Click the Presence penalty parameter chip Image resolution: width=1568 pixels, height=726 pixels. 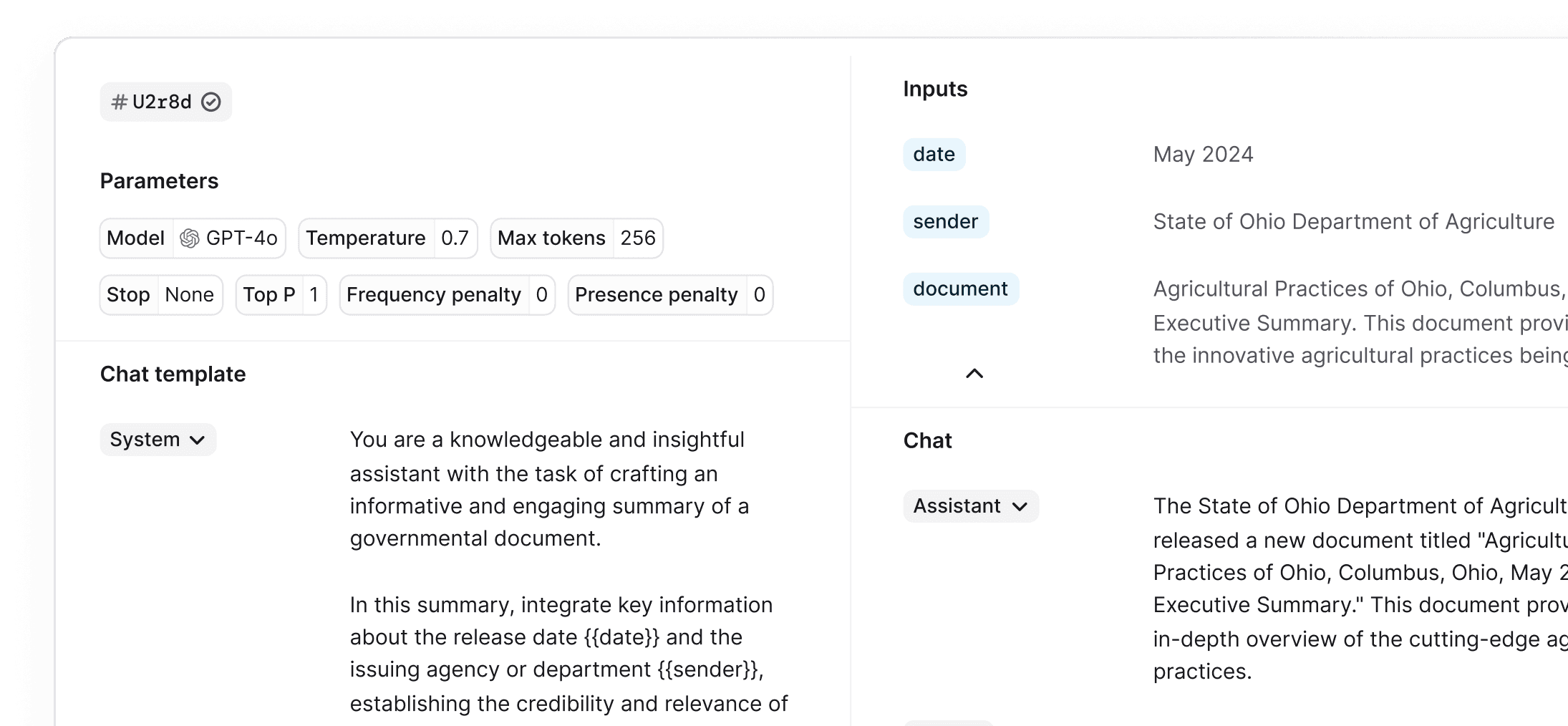tap(670, 294)
